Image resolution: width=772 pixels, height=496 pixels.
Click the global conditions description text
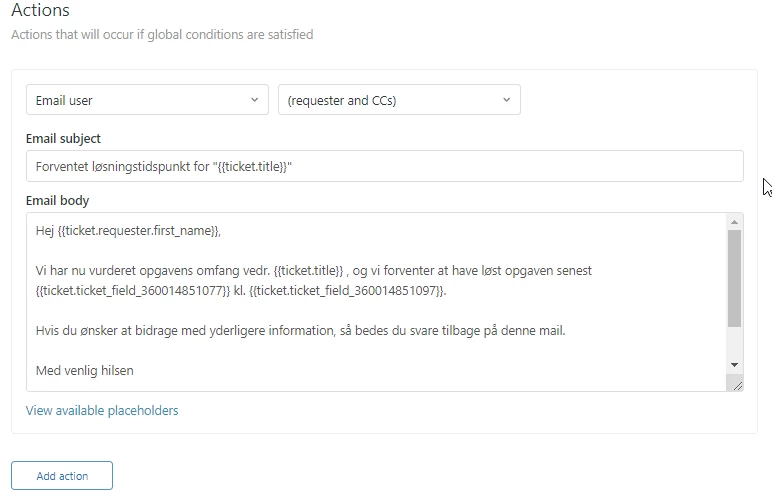pyautogui.click(x=162, y=35)
